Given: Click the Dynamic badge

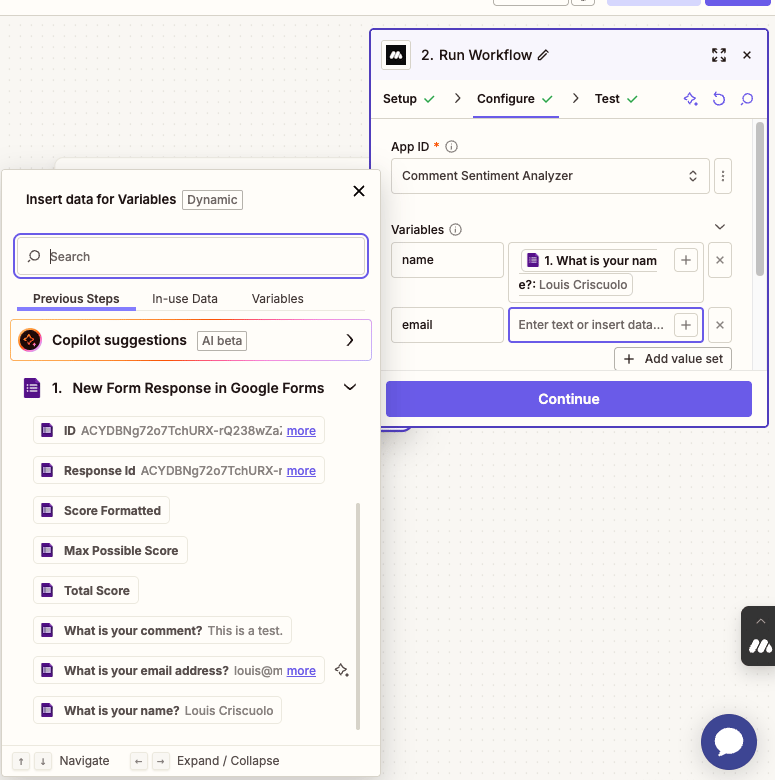Looking at the screenshot, I should click(212, 200).
